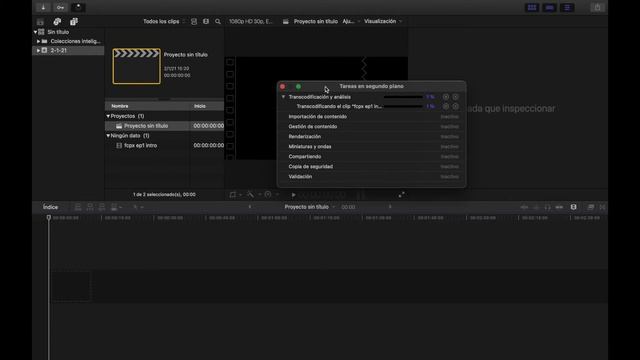Close the Tareas en segundo plano window

(x=282, y=87)
